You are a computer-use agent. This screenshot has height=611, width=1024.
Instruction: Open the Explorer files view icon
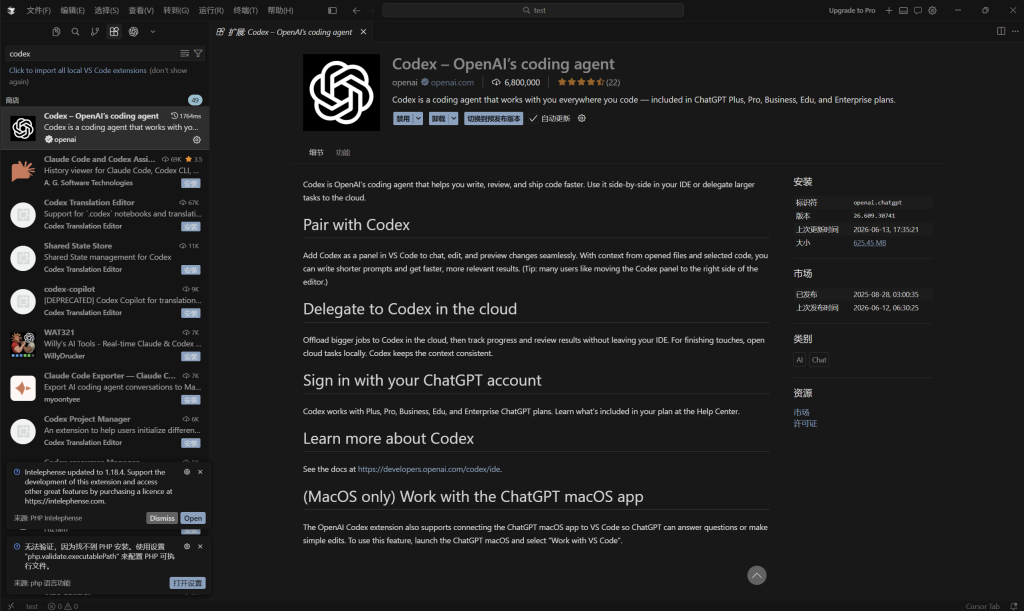pos(56,31)
